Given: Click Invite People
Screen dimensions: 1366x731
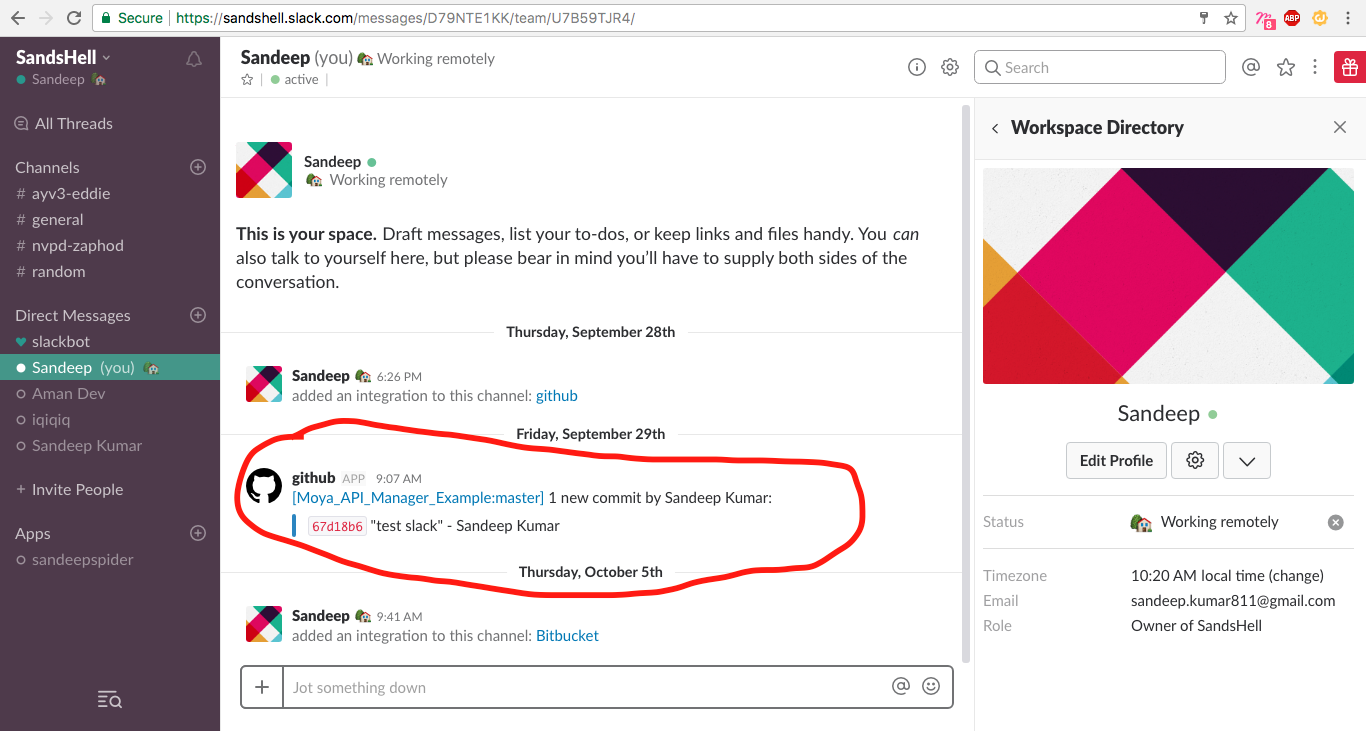Looking at the screenshot, I should click(69, 489).
